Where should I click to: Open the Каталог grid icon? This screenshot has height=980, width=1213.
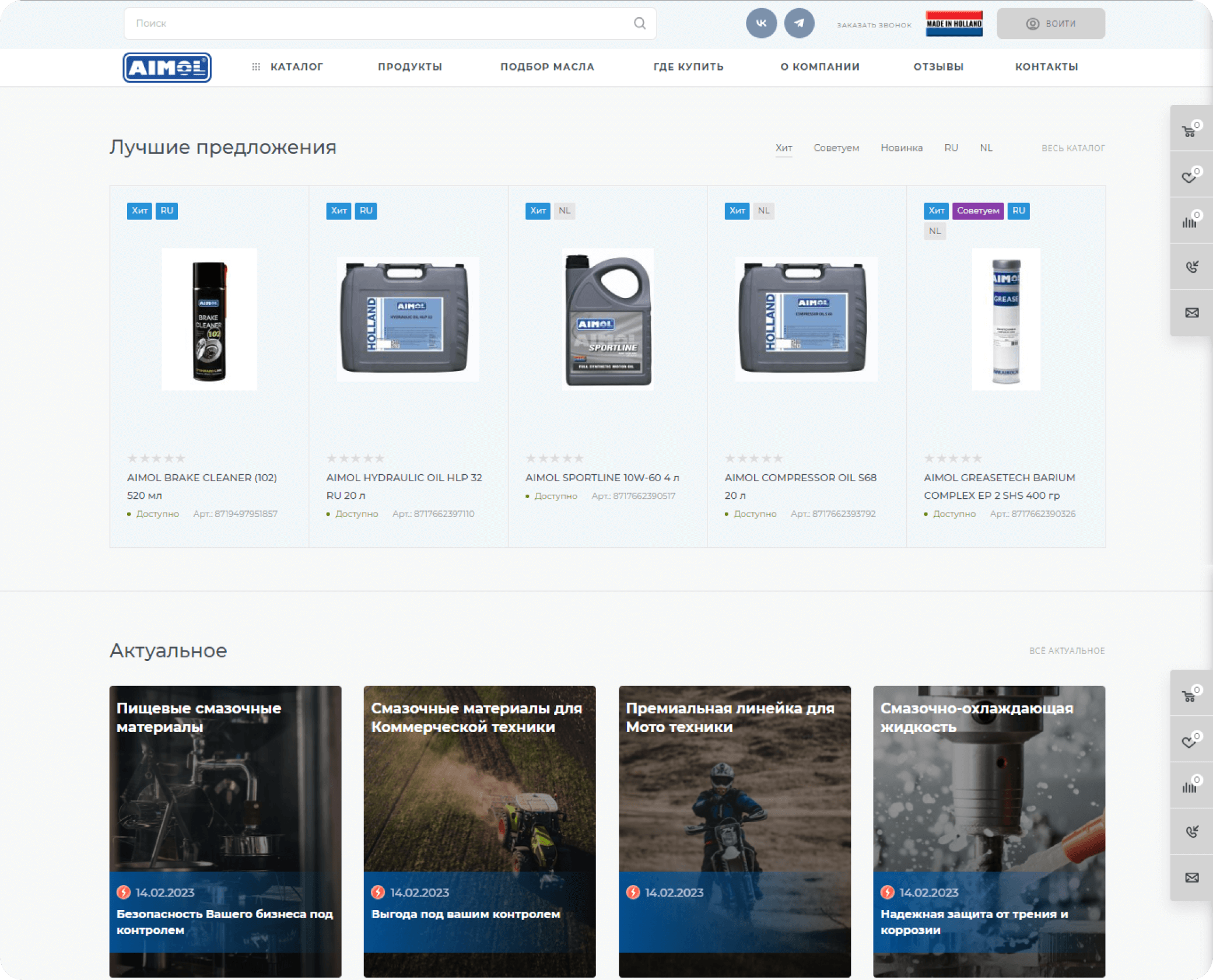[x=256, y=67]
